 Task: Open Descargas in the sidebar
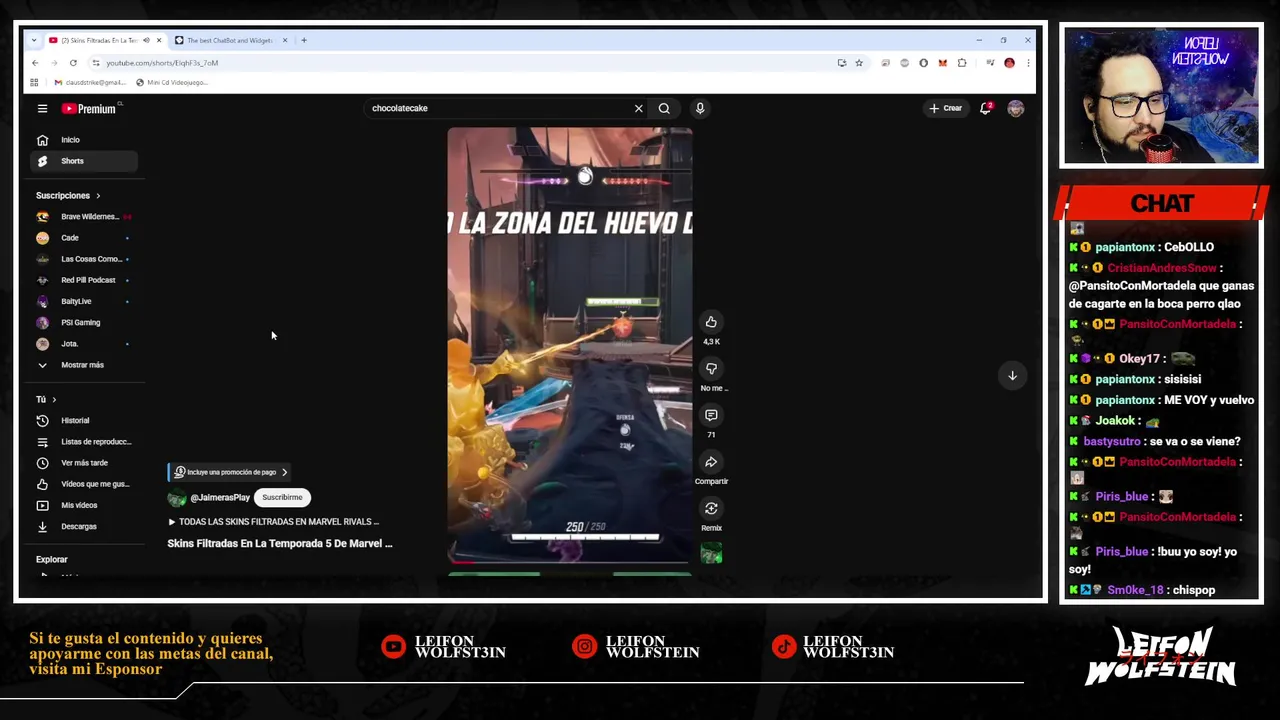[84, 526]
